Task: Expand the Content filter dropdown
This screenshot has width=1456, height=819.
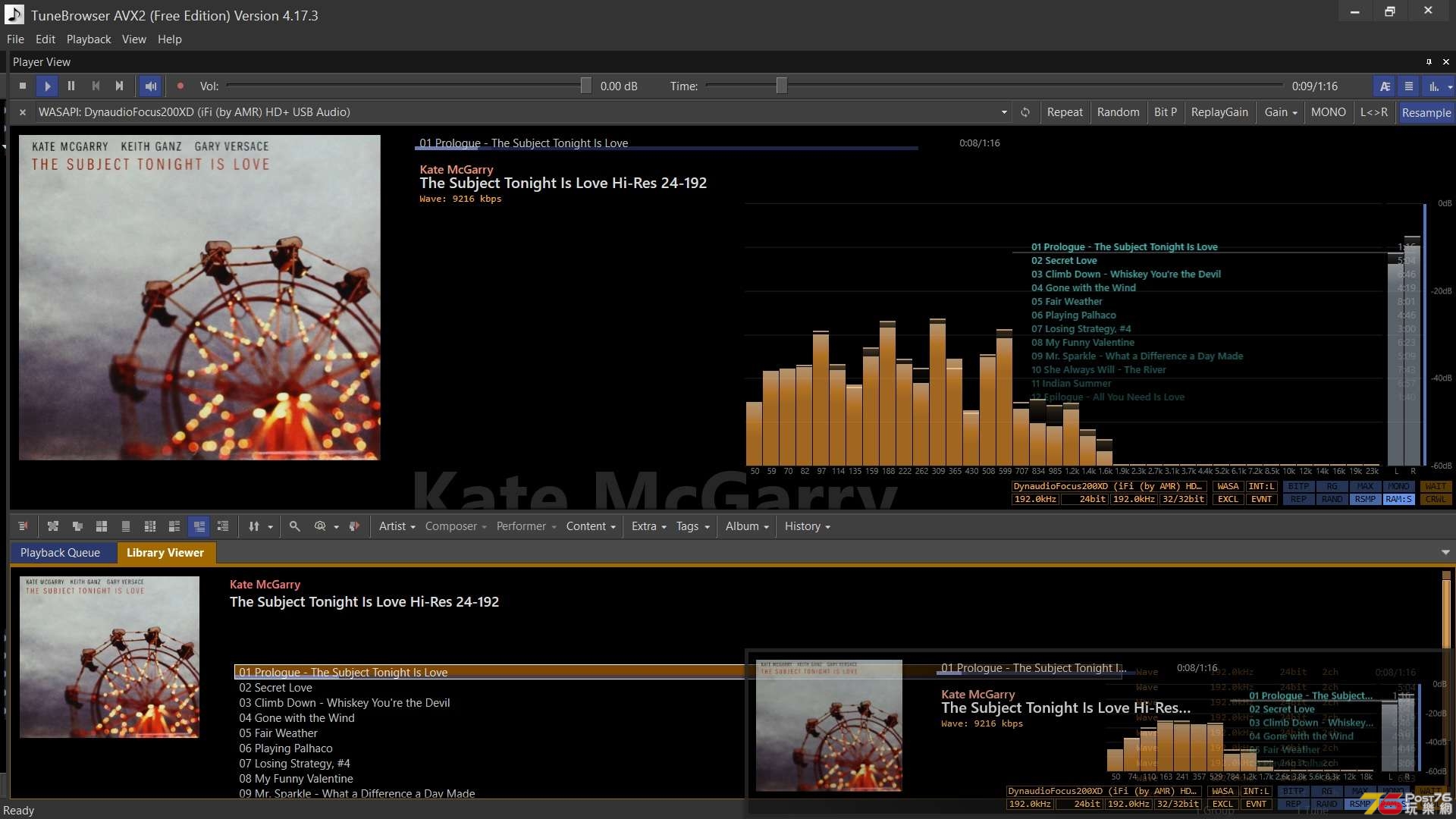Action: (591, 526)
